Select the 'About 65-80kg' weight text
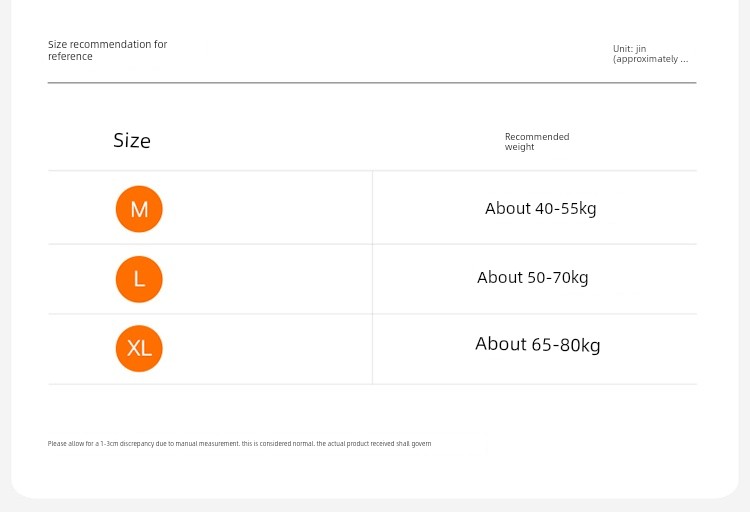Image resolution: width=750 pixels, height=512 pixels. (x=538, y=345)
